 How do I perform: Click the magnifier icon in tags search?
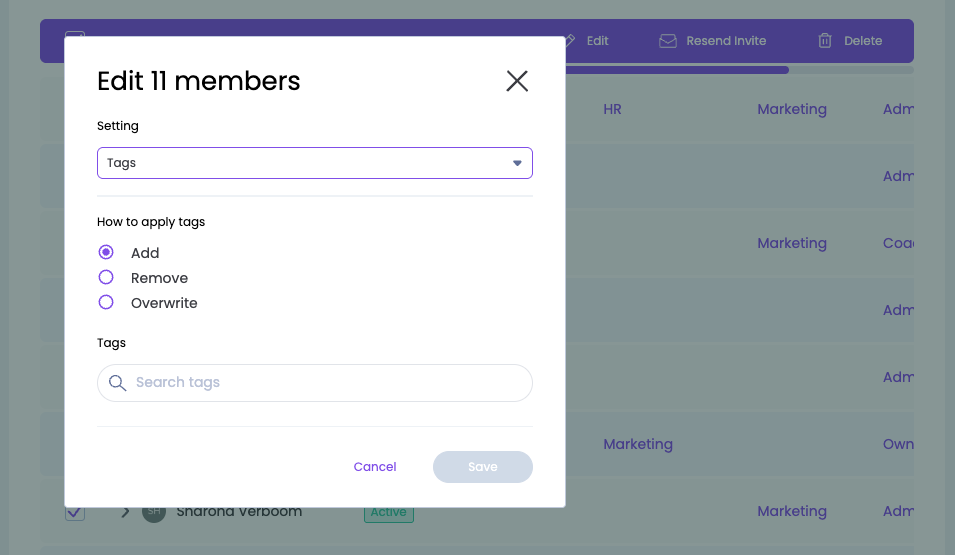[118, 383]
